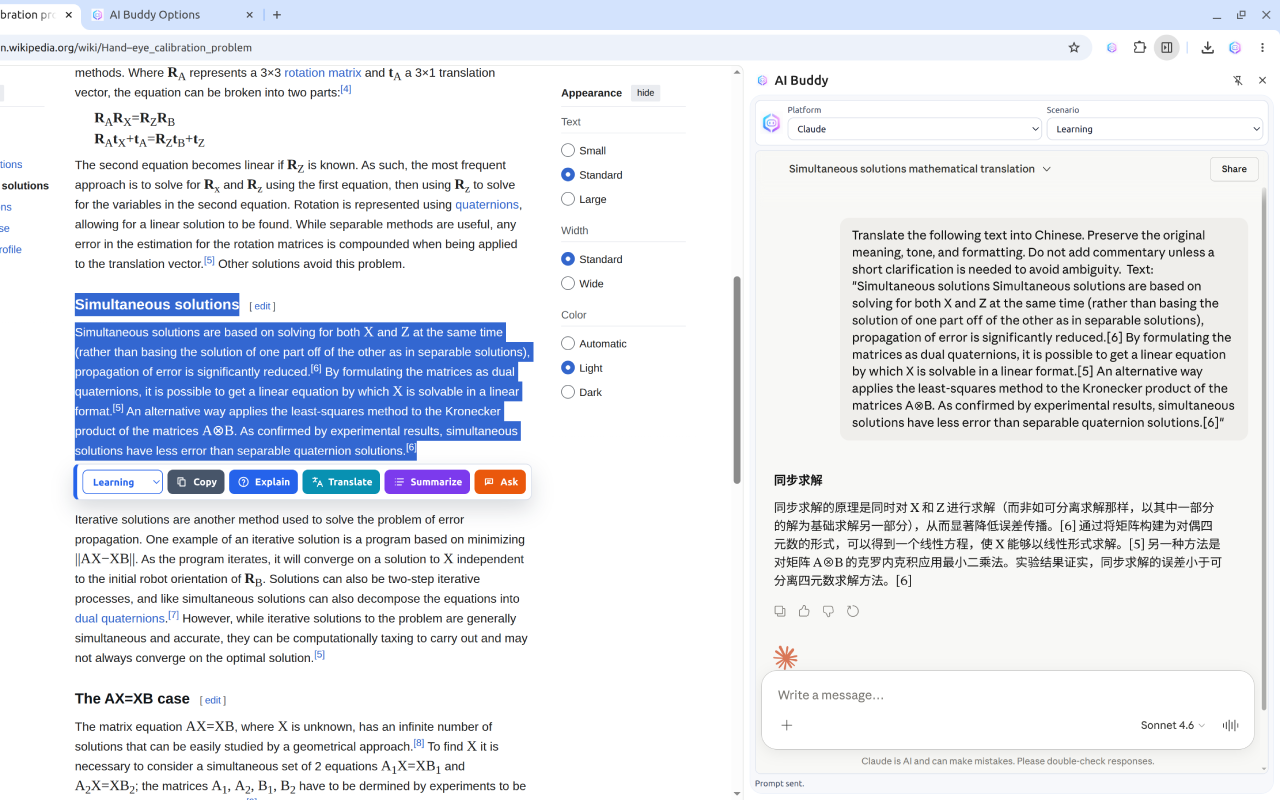Viewport: 1280px width, 800px height.
Task: Retry the response with the refresh icon
Action: point(853,611)
